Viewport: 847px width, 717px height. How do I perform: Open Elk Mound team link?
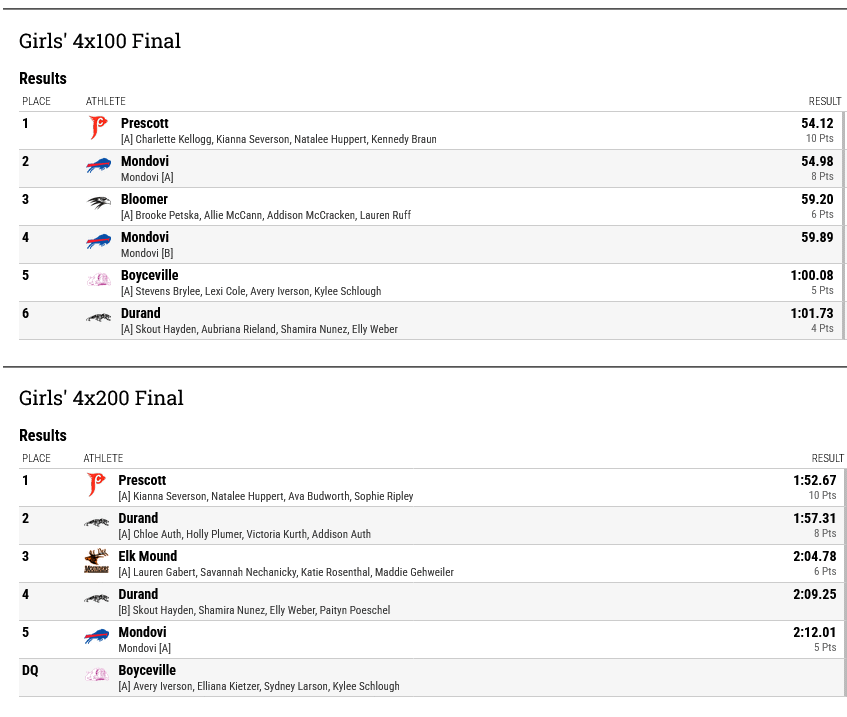(147, 557)
